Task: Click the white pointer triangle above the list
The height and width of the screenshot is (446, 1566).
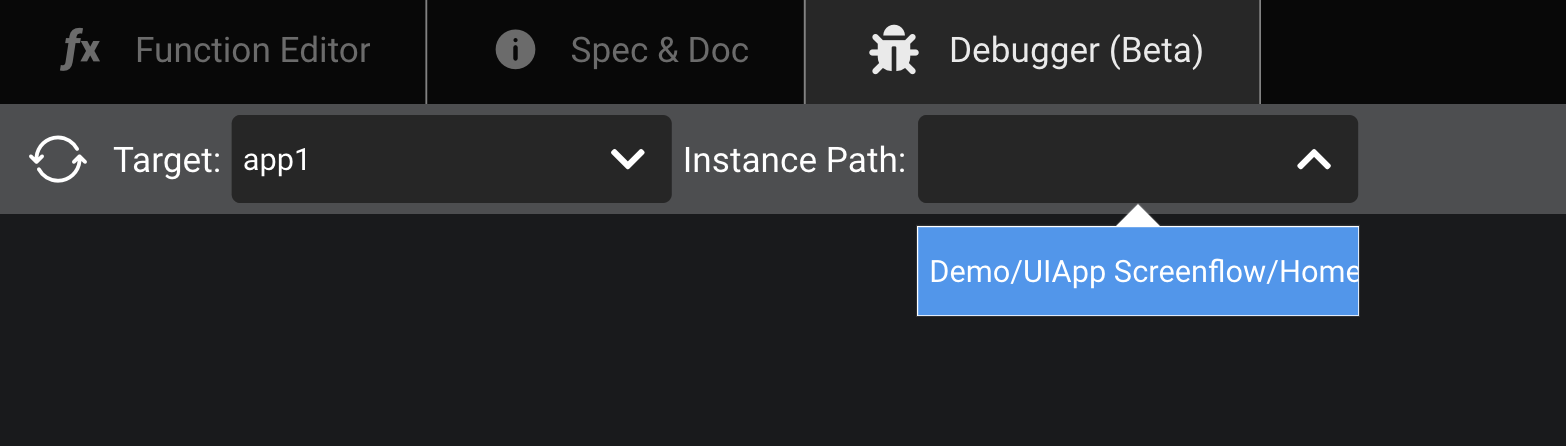Action: coord(1138,216)
